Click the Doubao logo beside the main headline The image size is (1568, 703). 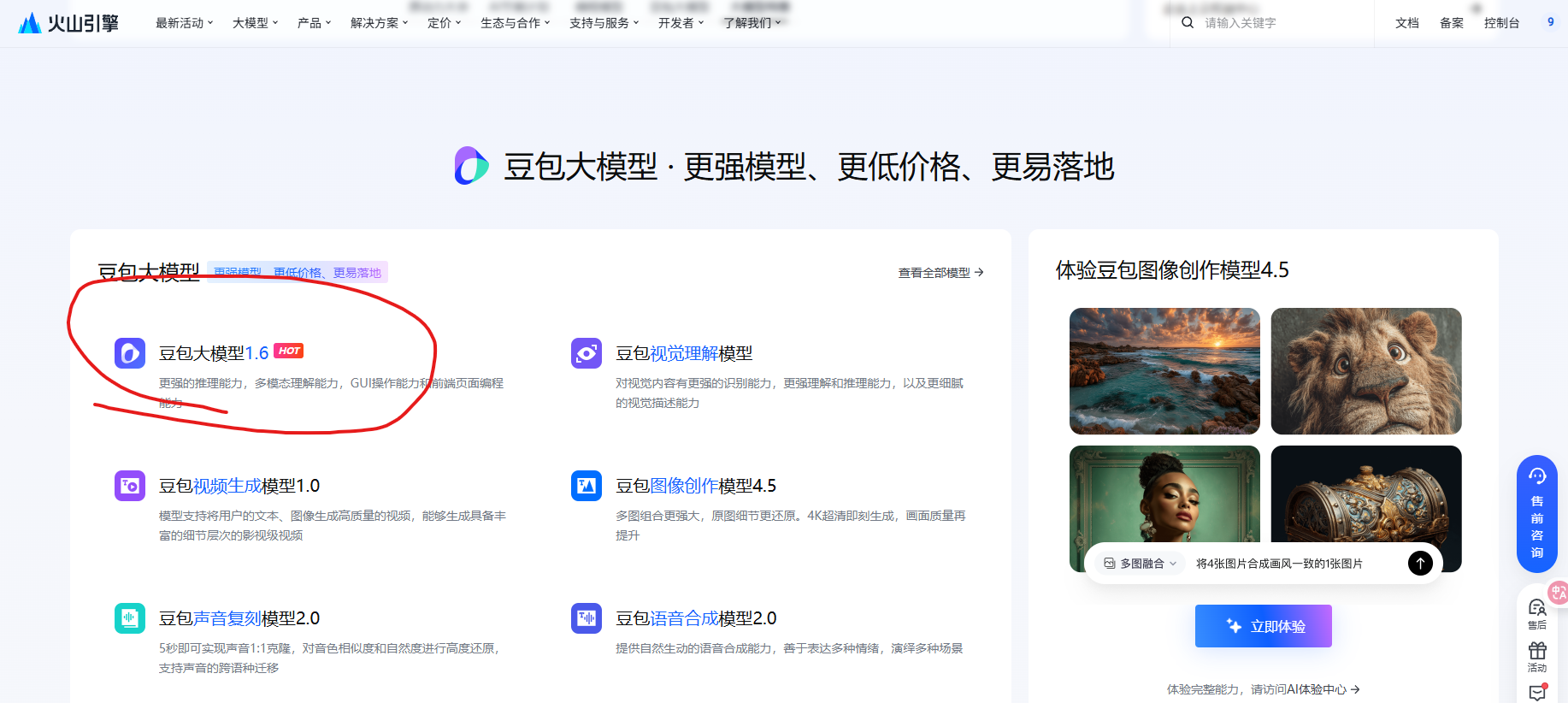pos(471,166)
